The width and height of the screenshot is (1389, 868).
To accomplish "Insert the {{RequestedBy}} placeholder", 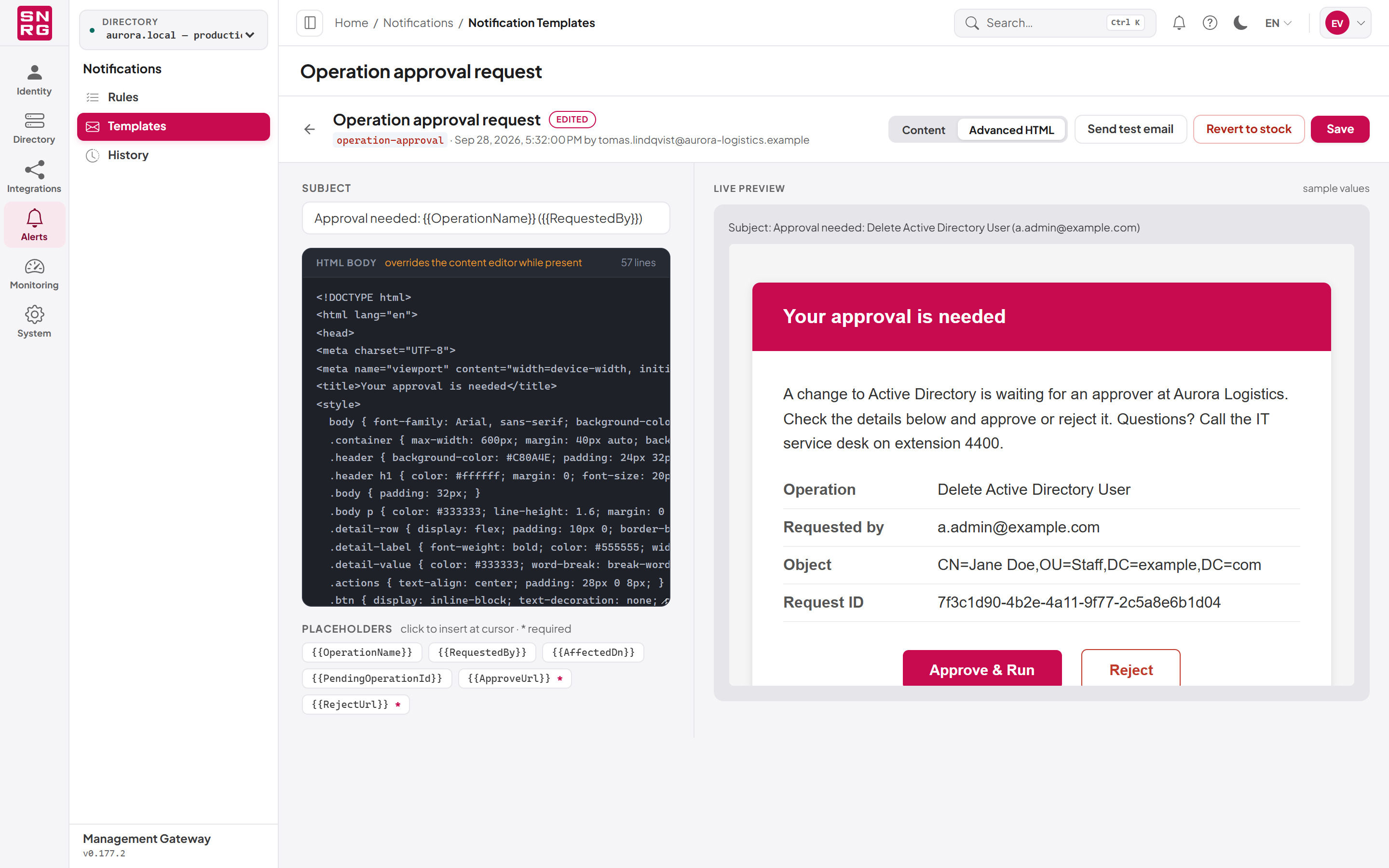I will click(481, 652).
